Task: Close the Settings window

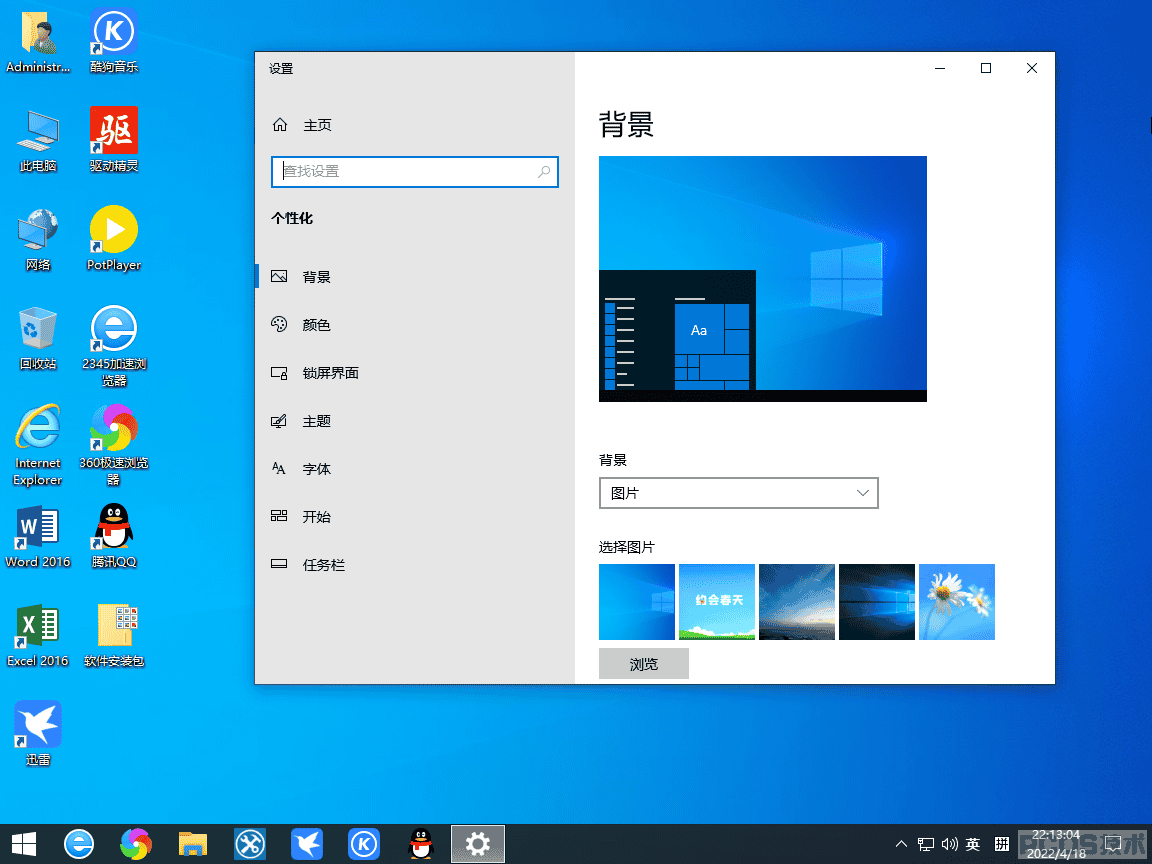Action: pyautogui.click(x=1032, y=68)
